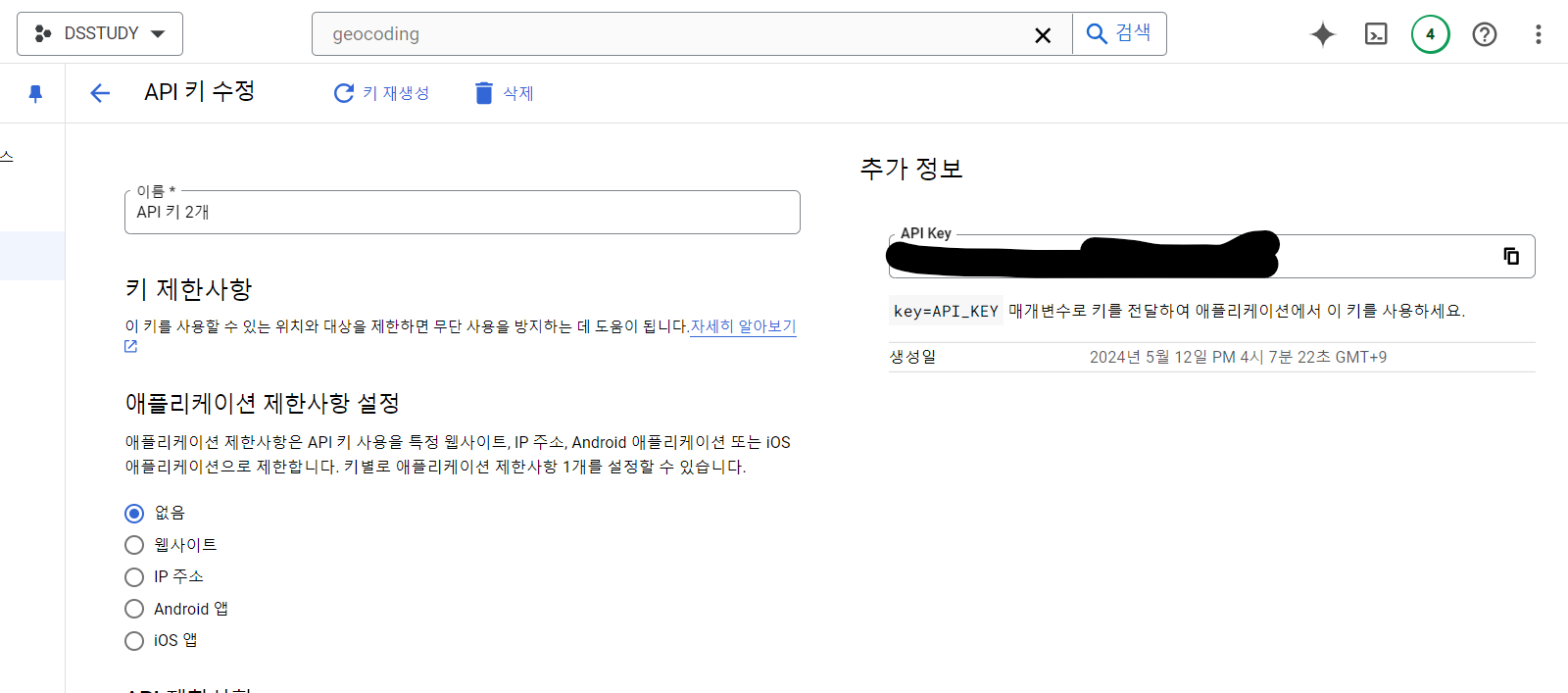This screenshot has width=1568, height=693.
Task: Open the Gemini sparkle assistant icon
Action: click(x=1323, y=34)
